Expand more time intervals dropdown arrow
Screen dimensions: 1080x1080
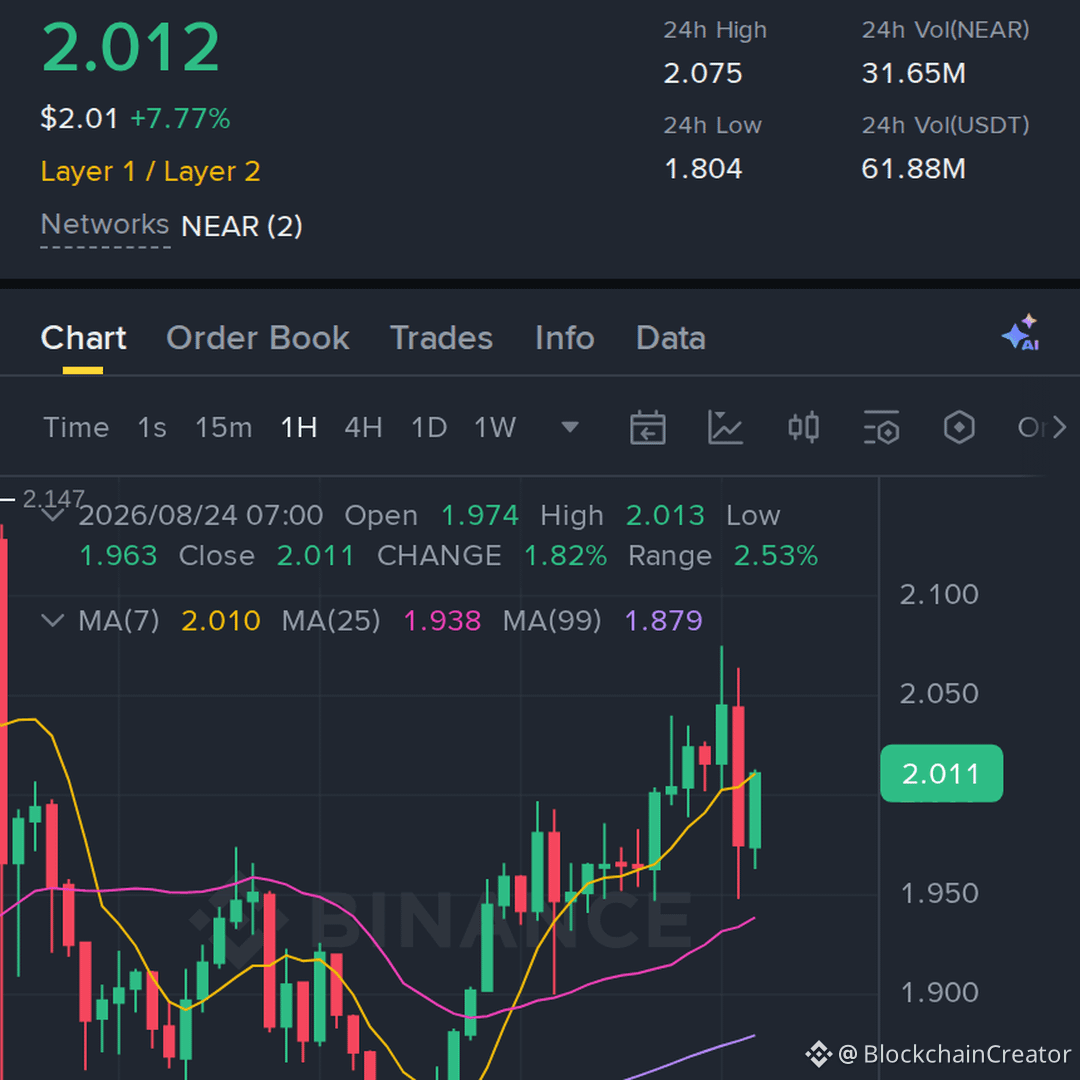coord(570,428)
